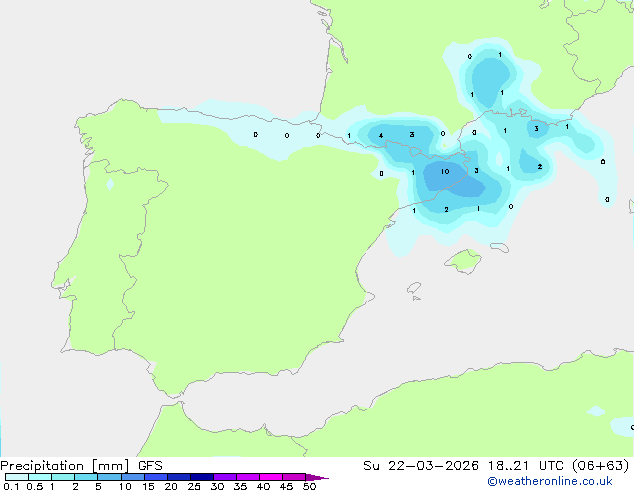Click legend label "35"
The image size is (634, 490).
pos(240,486)
